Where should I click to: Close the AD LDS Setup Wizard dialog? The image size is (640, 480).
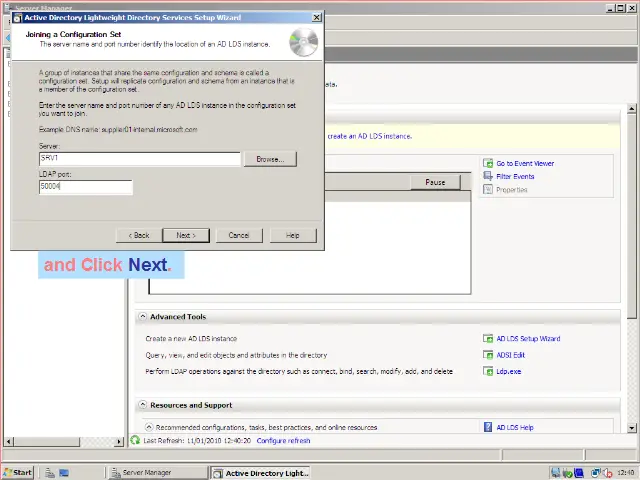pyautogui.click(x=317, y=17)
